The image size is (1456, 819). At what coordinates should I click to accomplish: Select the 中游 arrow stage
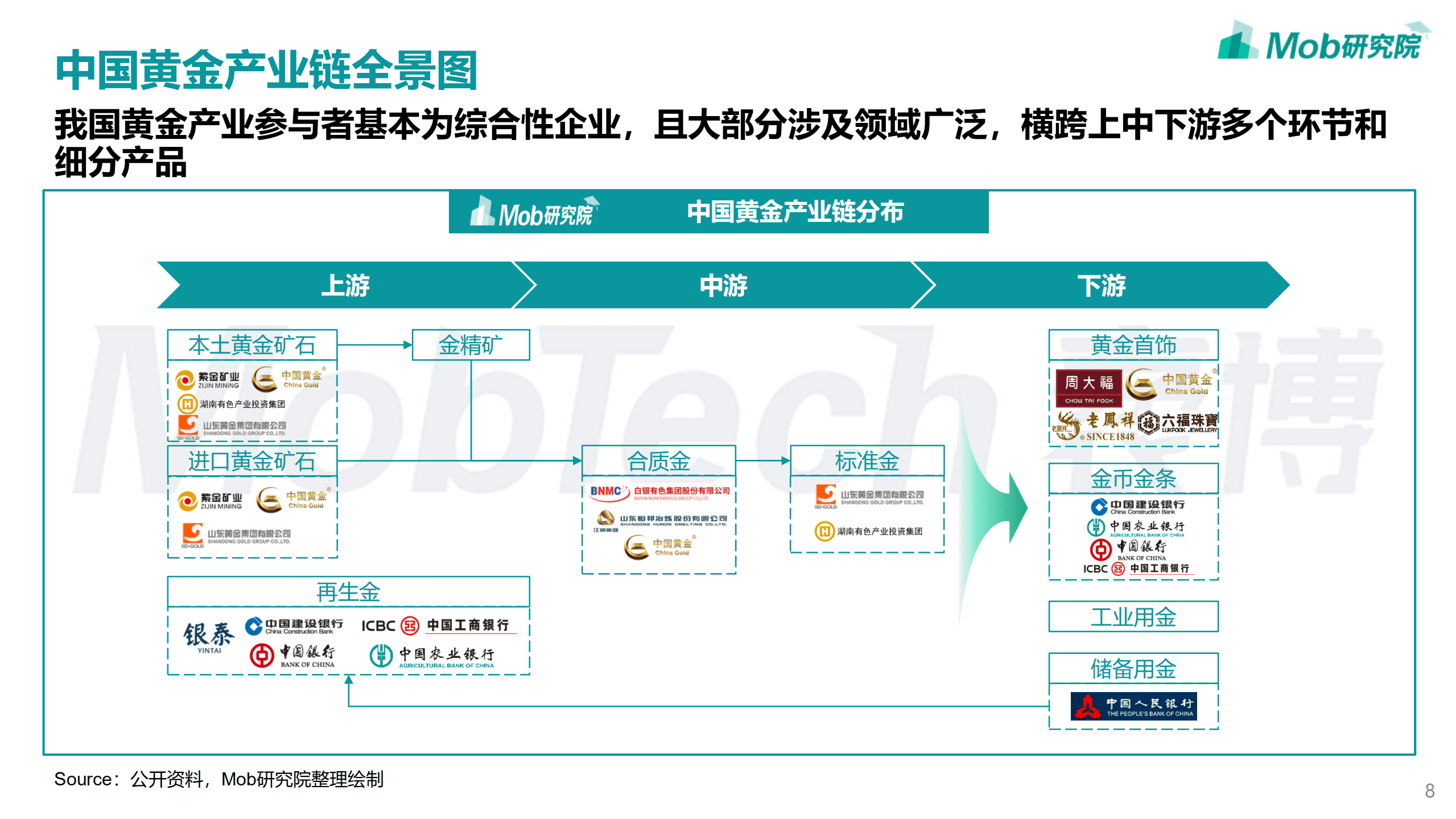pos(723,285)
